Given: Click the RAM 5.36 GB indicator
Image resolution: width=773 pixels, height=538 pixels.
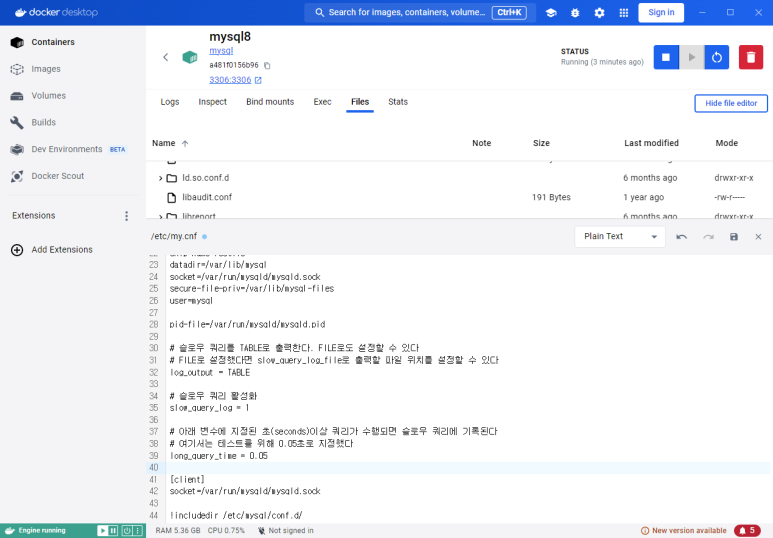Looking at the screenshot, I should point(178,531).
